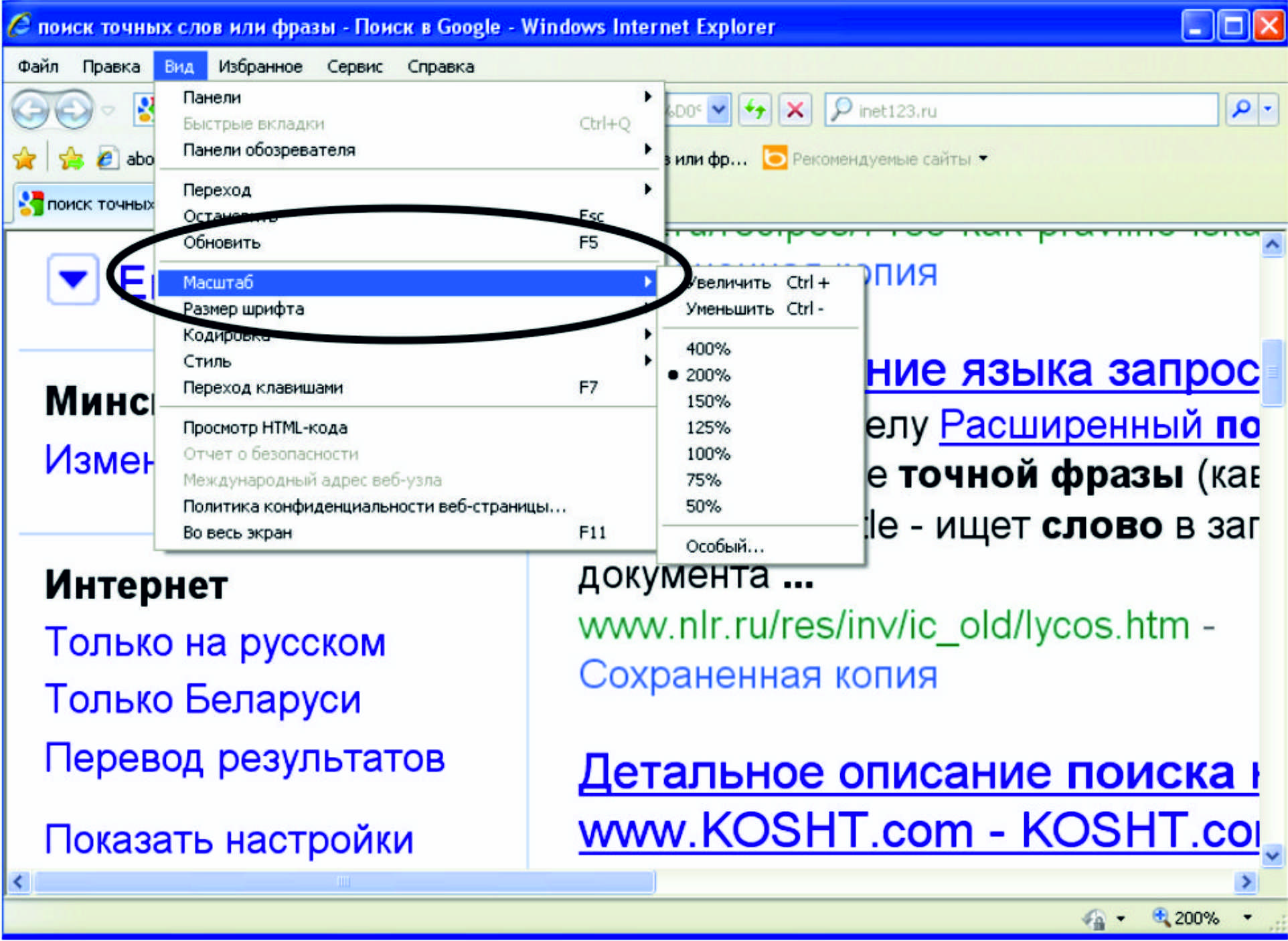Open the Справка menu
The height and width of the screenshot is (941, 1288).
pyautogui.click(x=440, y=66)
